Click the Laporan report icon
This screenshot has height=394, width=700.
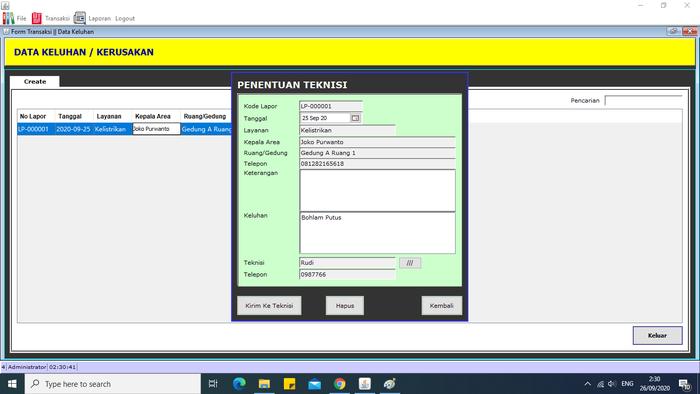[79, 18]
